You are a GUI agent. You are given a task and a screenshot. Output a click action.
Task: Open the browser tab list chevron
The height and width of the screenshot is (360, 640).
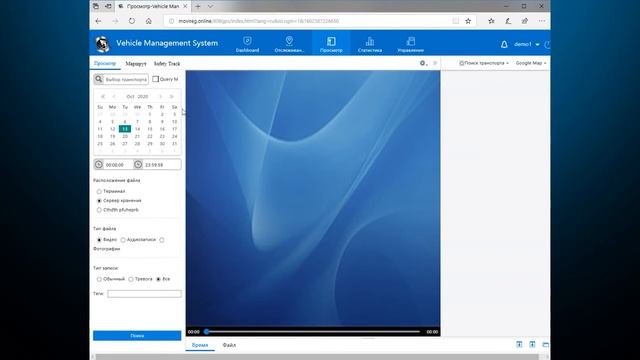click(210, 7)
